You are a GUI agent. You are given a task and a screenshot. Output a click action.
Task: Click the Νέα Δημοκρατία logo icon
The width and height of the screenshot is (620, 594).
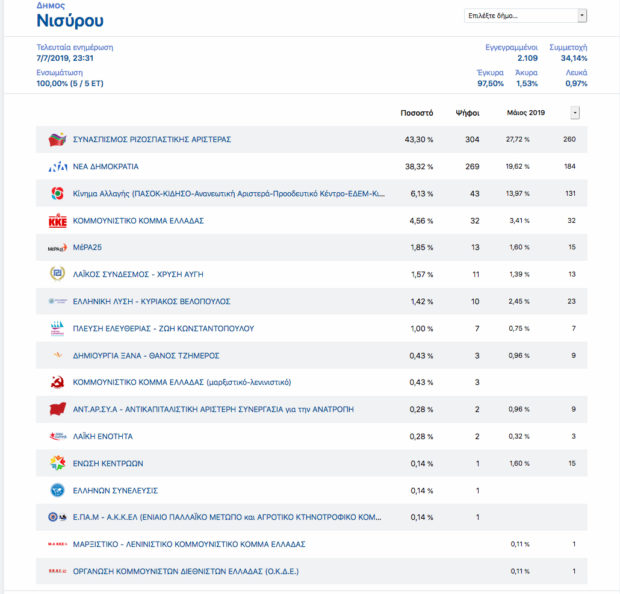[58, 166]
